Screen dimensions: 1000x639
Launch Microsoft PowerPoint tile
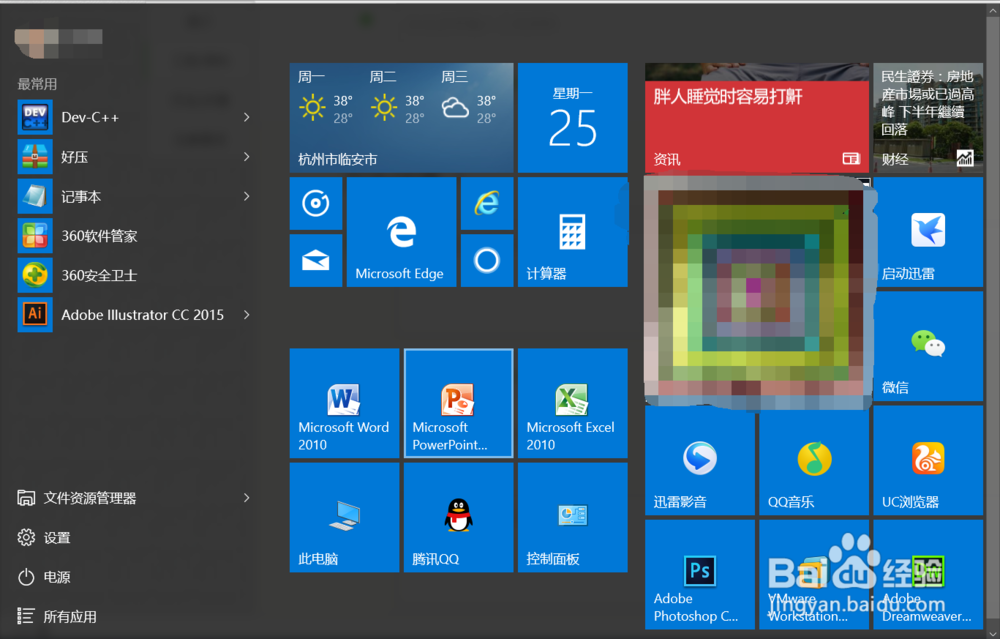pos(459,403)
